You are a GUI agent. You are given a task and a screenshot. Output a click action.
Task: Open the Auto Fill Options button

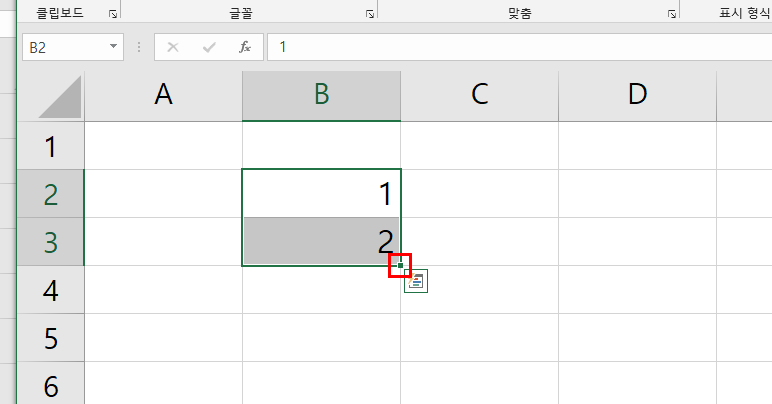(x=416, y=282)
